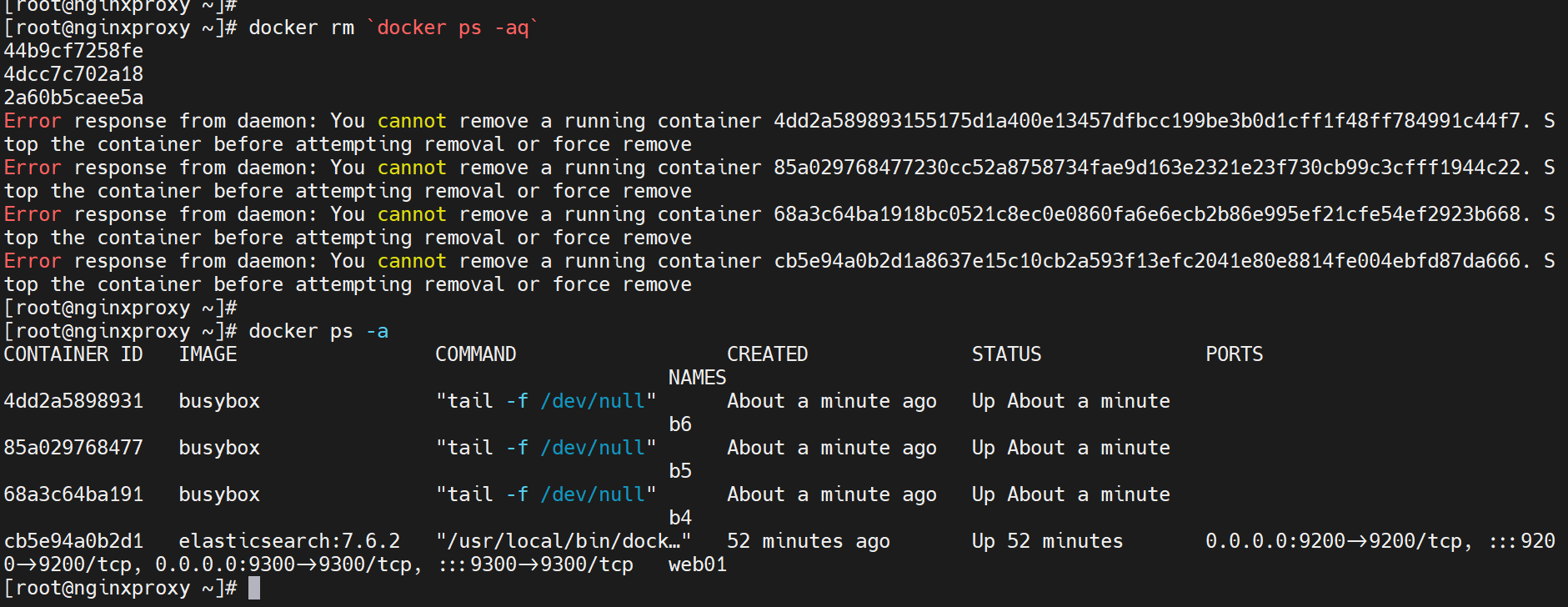Click the "Up 52 minutes" status text
The height and width of the screenshot is (607, 1568).
click(x=1047, y=541)
